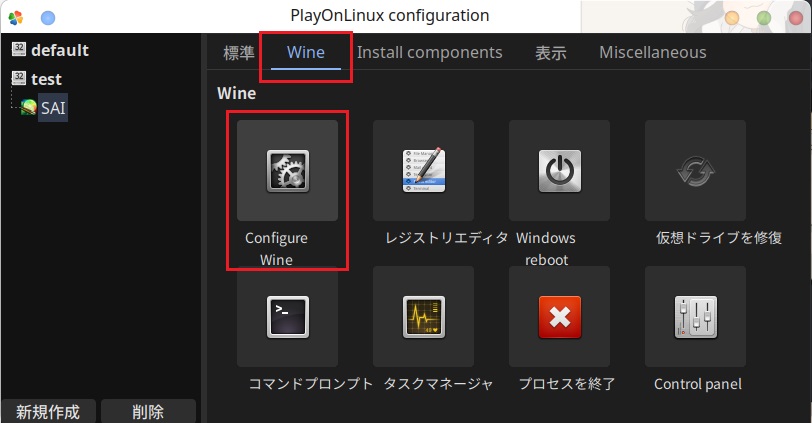Repair virtual drive (仮想ドライブを修復)

click(x=695, y=170)
